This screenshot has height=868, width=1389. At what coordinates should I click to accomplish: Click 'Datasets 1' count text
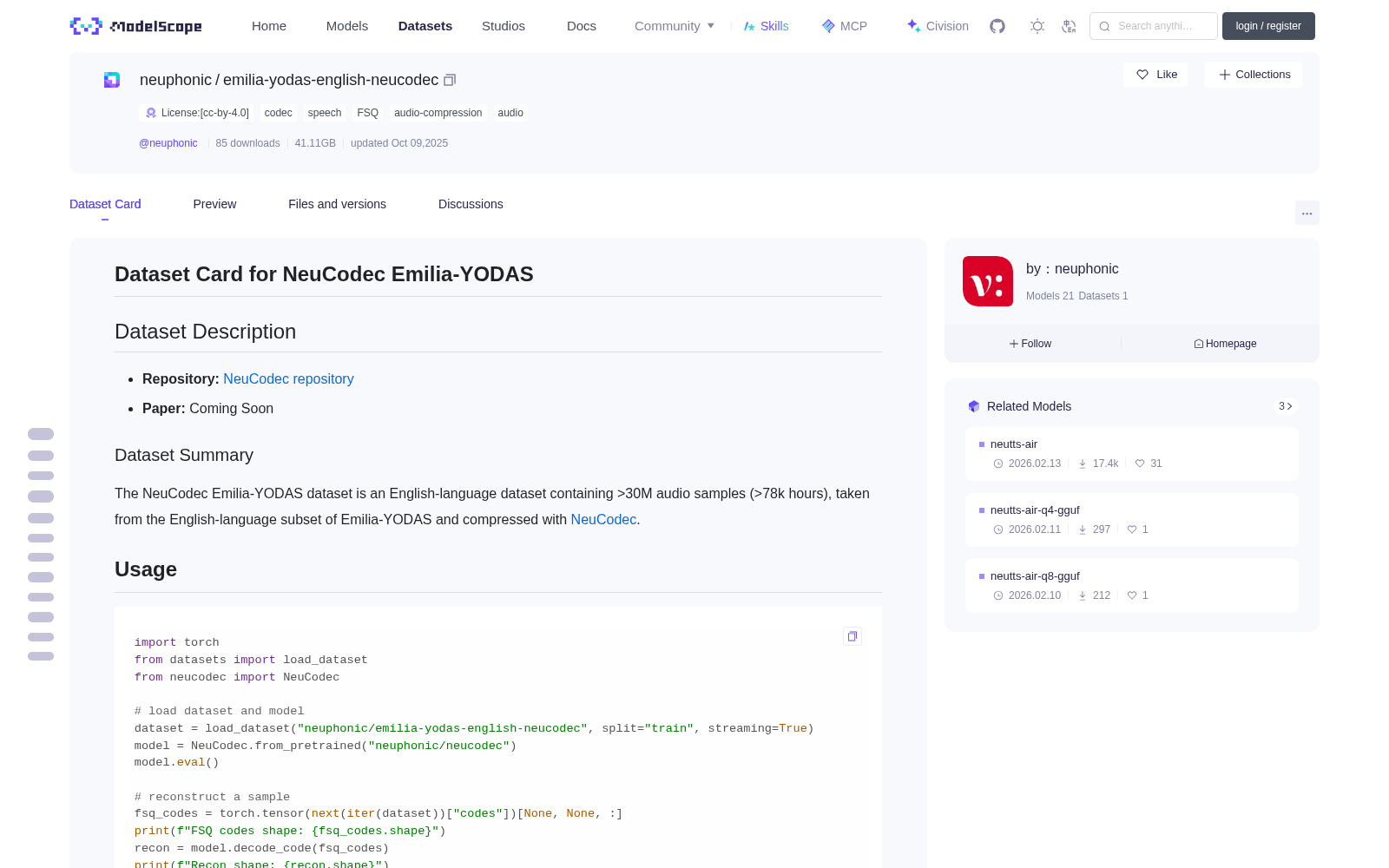[x=1103, y=296]
